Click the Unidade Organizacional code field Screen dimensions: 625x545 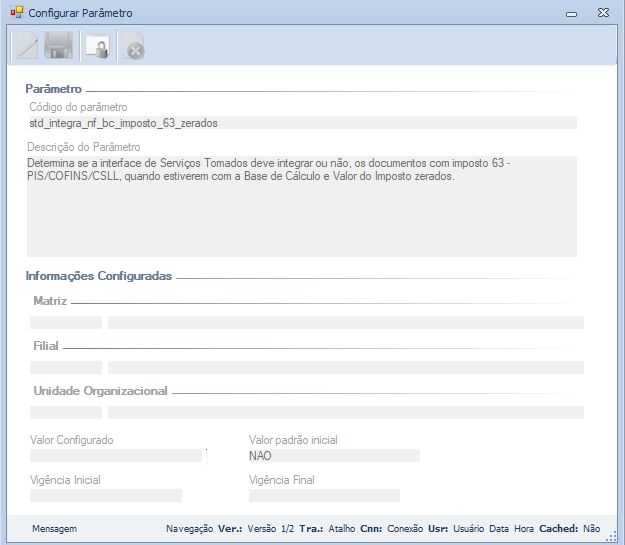click(66, 413)
